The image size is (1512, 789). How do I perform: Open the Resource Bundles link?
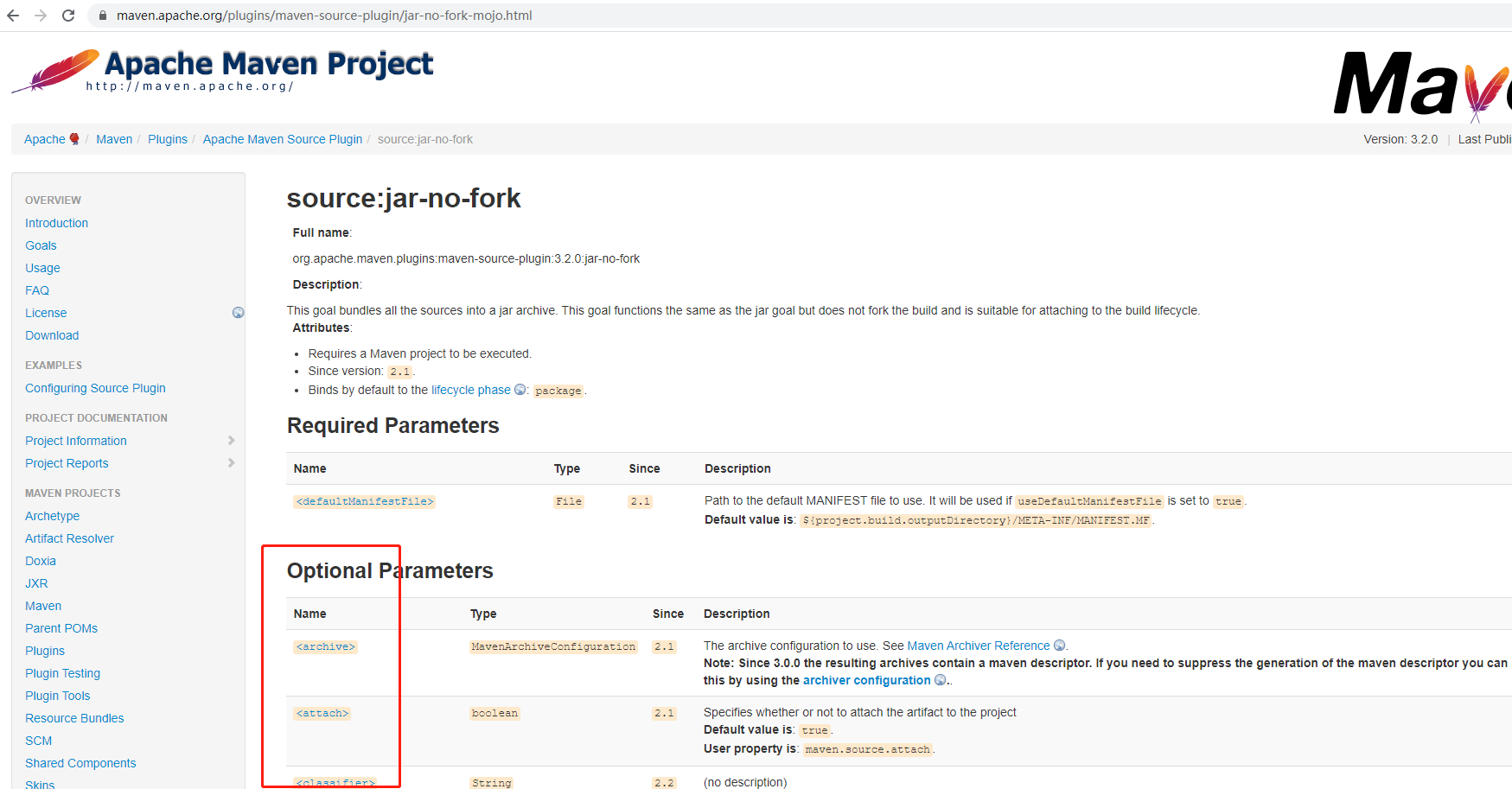coord(74,718)
